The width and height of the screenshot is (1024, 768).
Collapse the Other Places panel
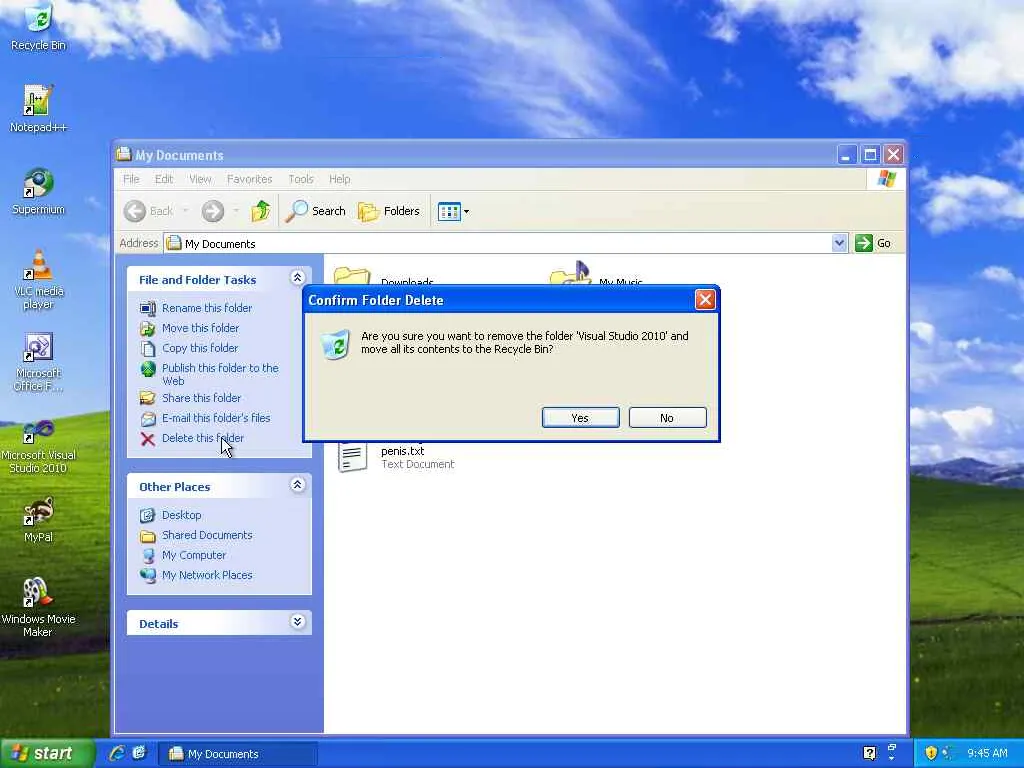[297, 485]
